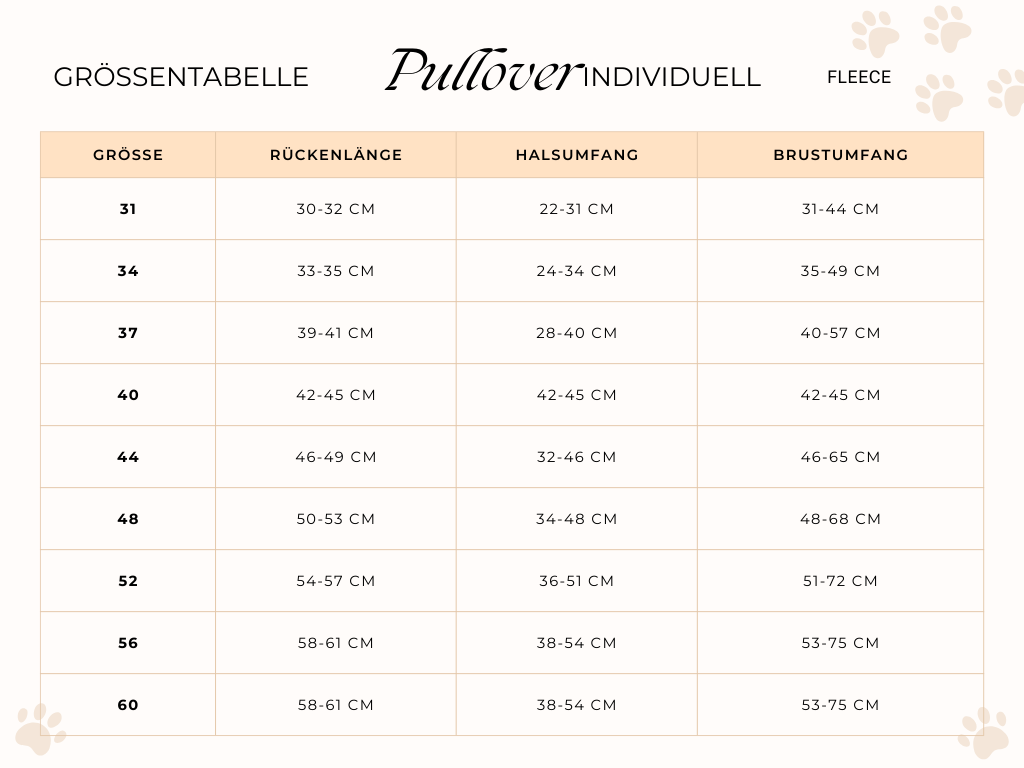Select the BRUSTUMFANG column header
1024x768 pixels.
click(840, 155)
